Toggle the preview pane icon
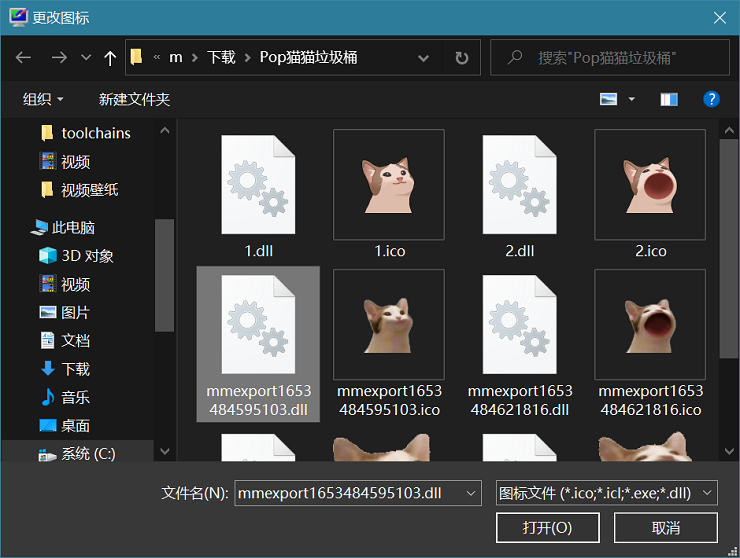 click(669, 99)
